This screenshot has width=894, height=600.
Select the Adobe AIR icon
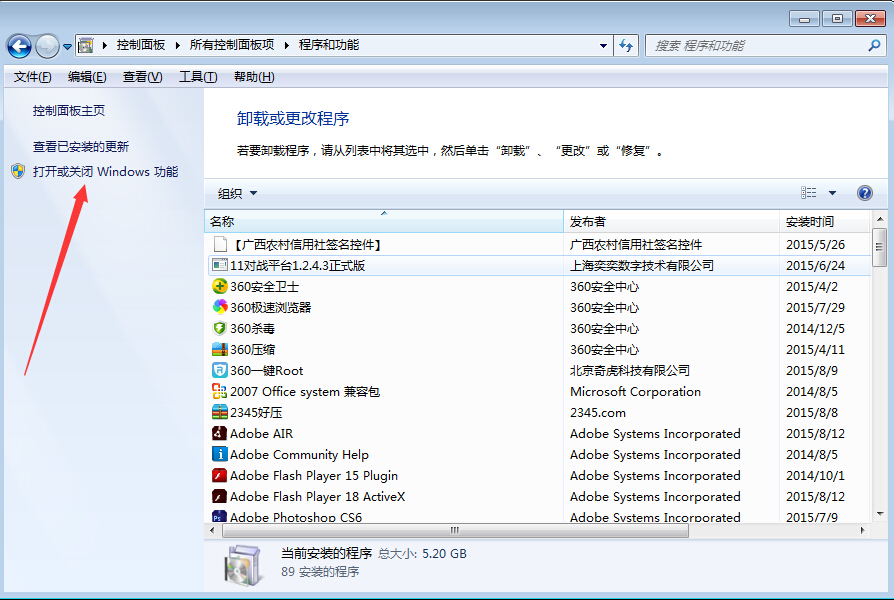click(220, 433)
